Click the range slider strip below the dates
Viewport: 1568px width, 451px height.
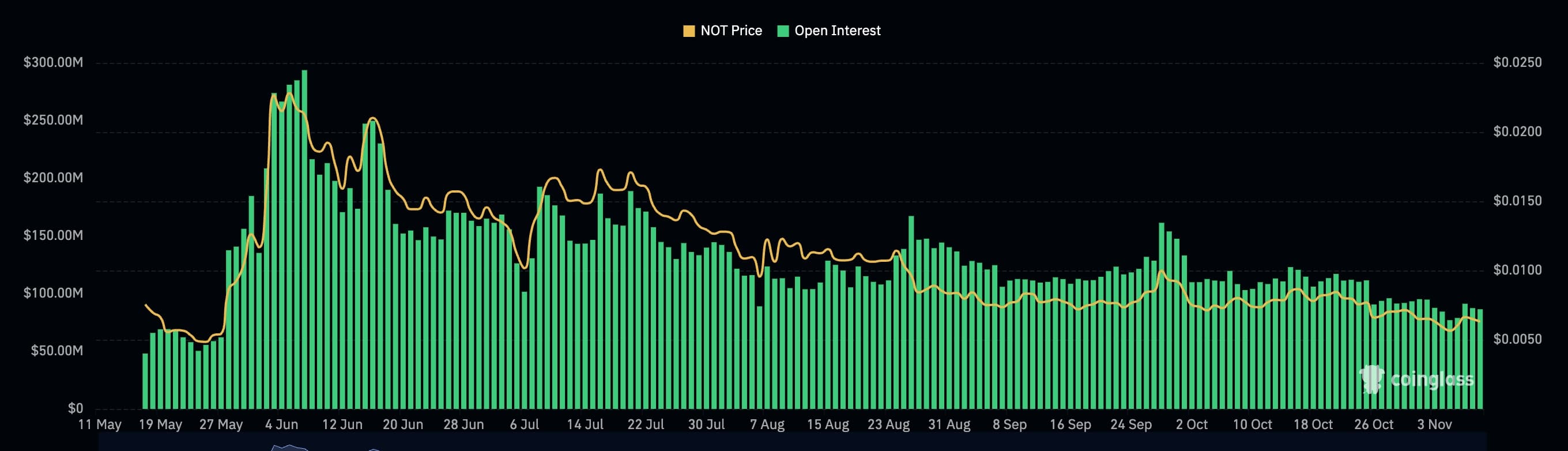[791, 442]
